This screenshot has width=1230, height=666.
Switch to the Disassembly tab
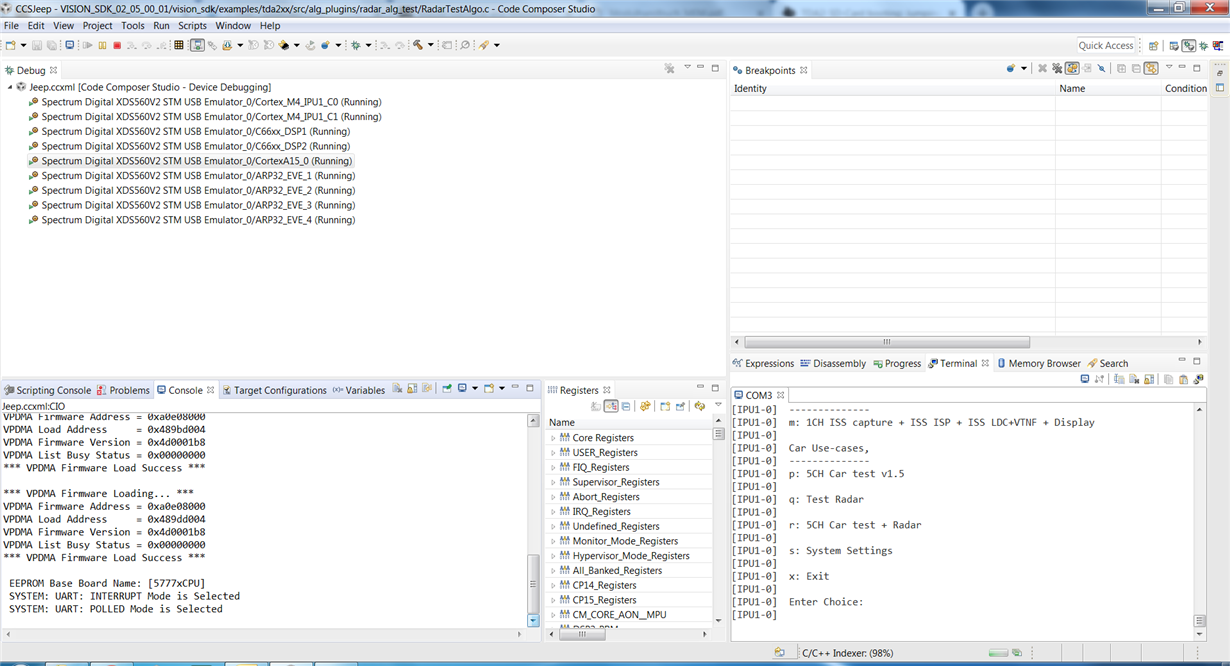[x=832, y=363]
